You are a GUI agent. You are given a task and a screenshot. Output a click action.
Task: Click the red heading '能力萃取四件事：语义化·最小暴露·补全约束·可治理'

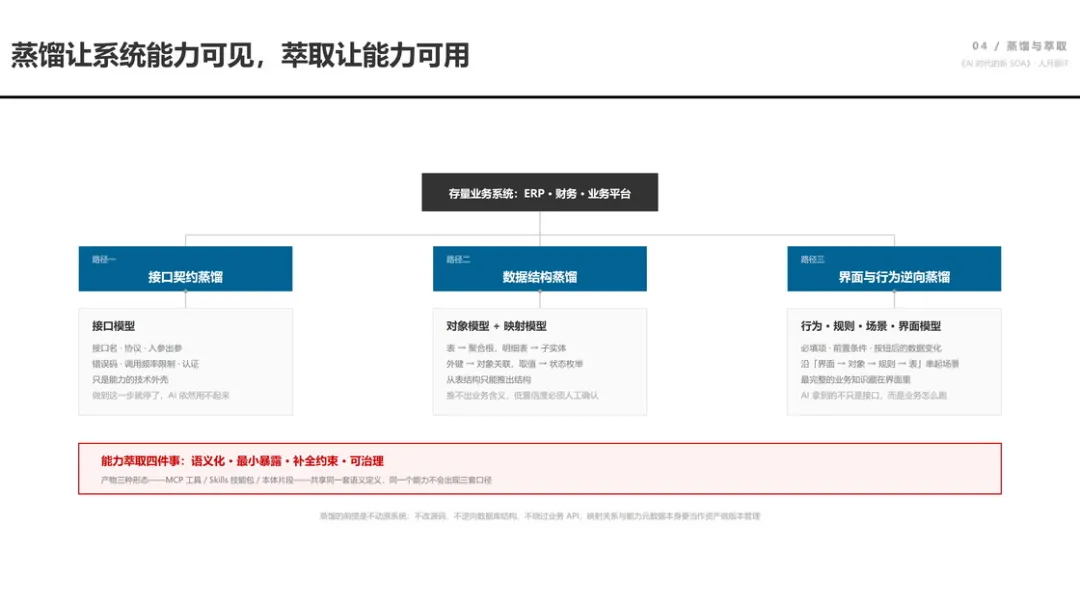point(242,461)
